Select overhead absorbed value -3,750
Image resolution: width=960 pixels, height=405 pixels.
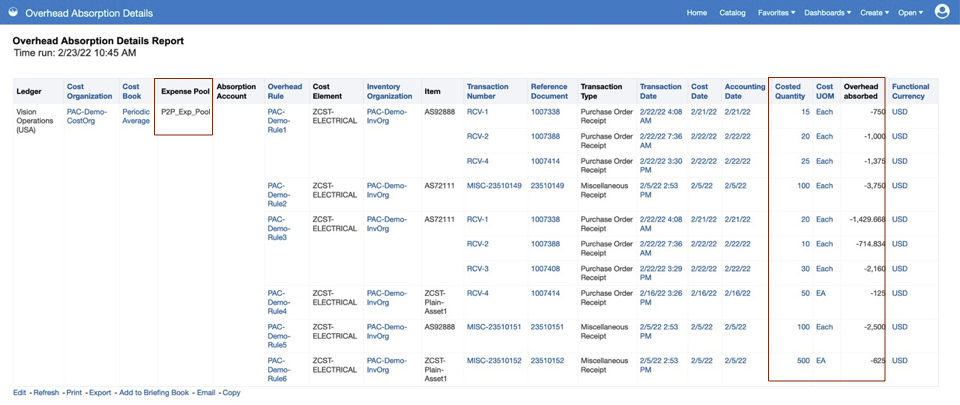(x=875, y=186)
